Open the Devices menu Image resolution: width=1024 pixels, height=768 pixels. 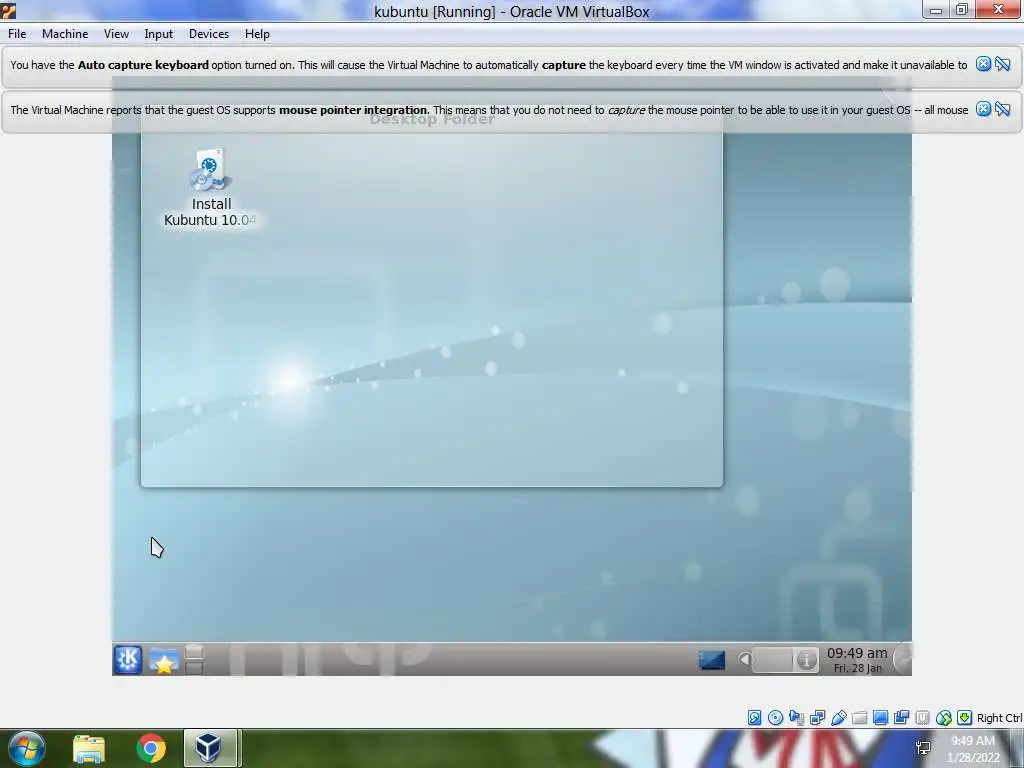tap(209, 34)
